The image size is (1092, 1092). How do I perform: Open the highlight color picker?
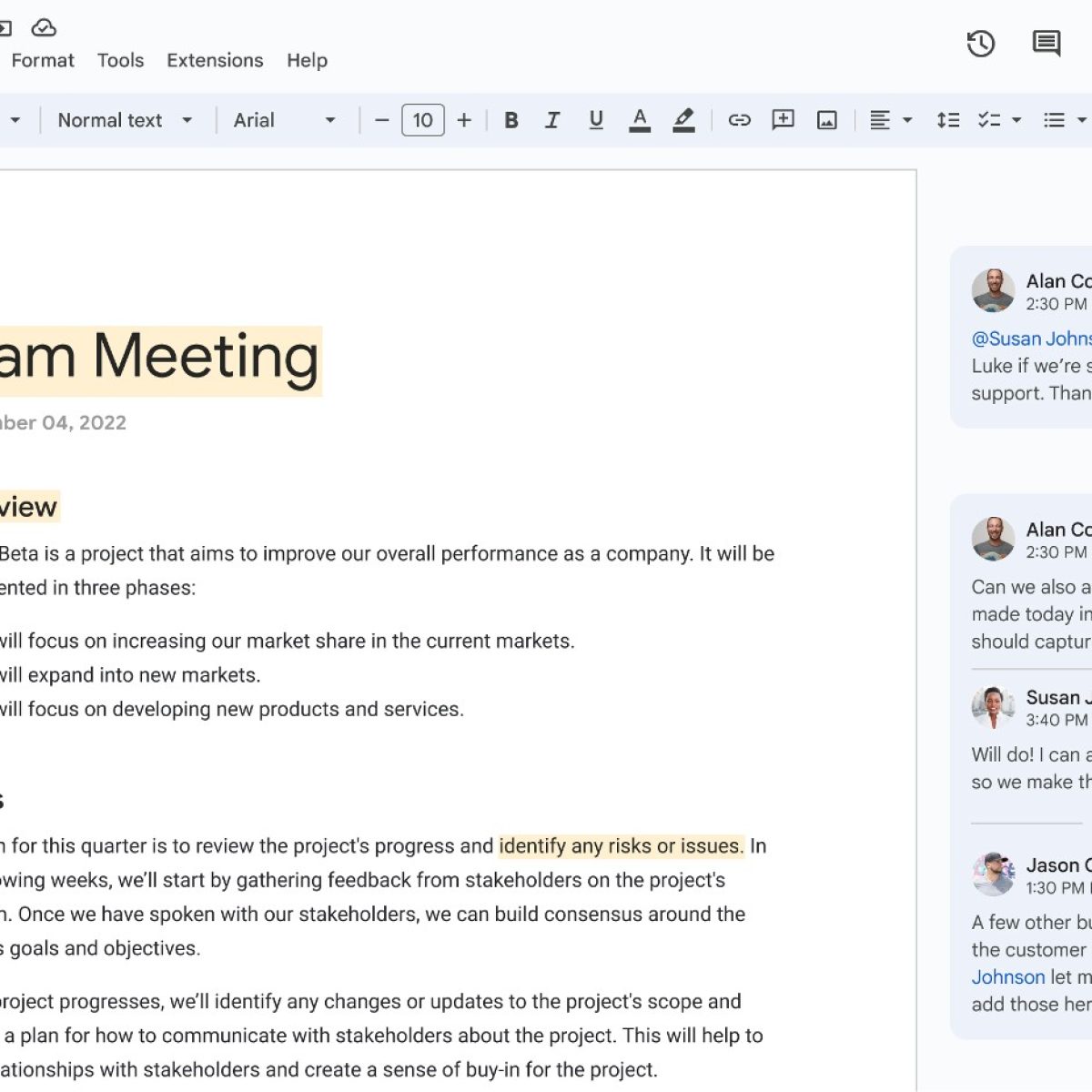tap(683, 120)
